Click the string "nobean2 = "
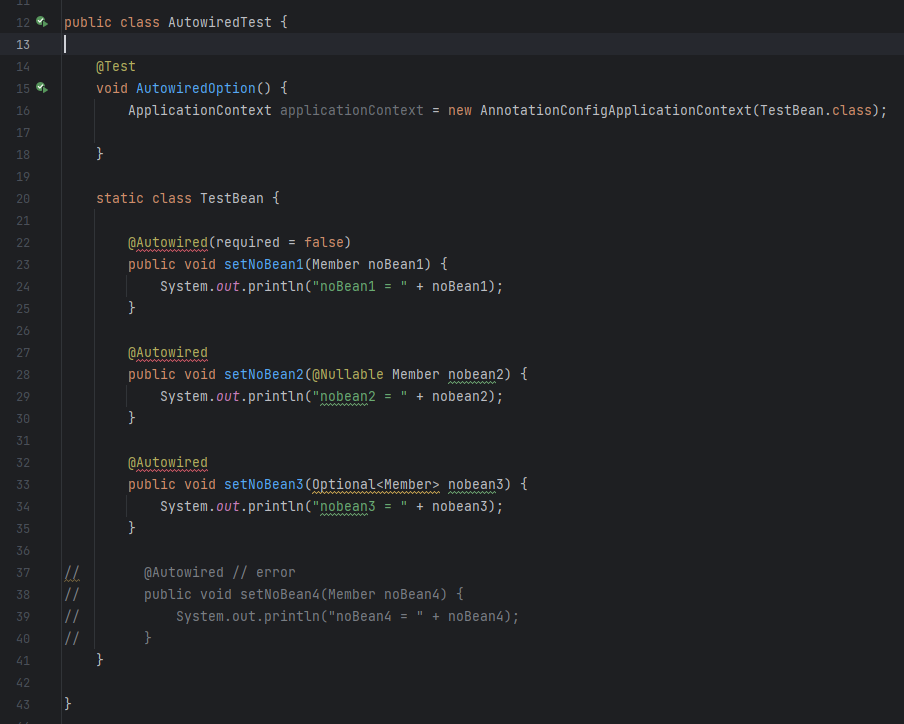 360,397
